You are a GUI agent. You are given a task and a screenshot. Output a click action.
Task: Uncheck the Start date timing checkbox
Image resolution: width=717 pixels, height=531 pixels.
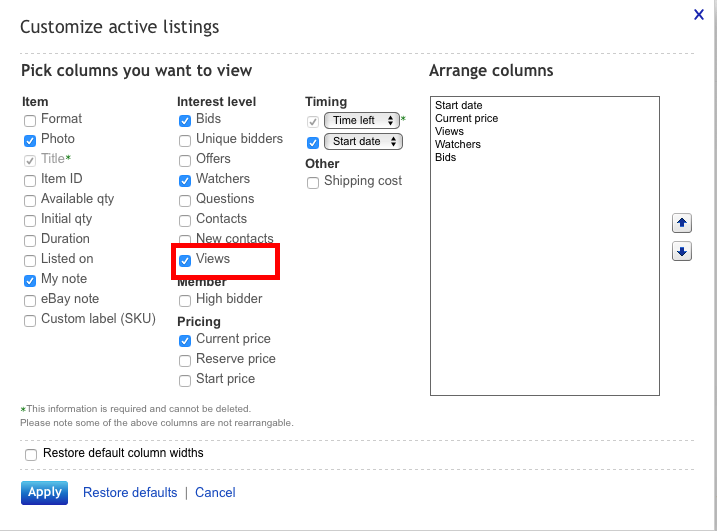pos(313,143)
